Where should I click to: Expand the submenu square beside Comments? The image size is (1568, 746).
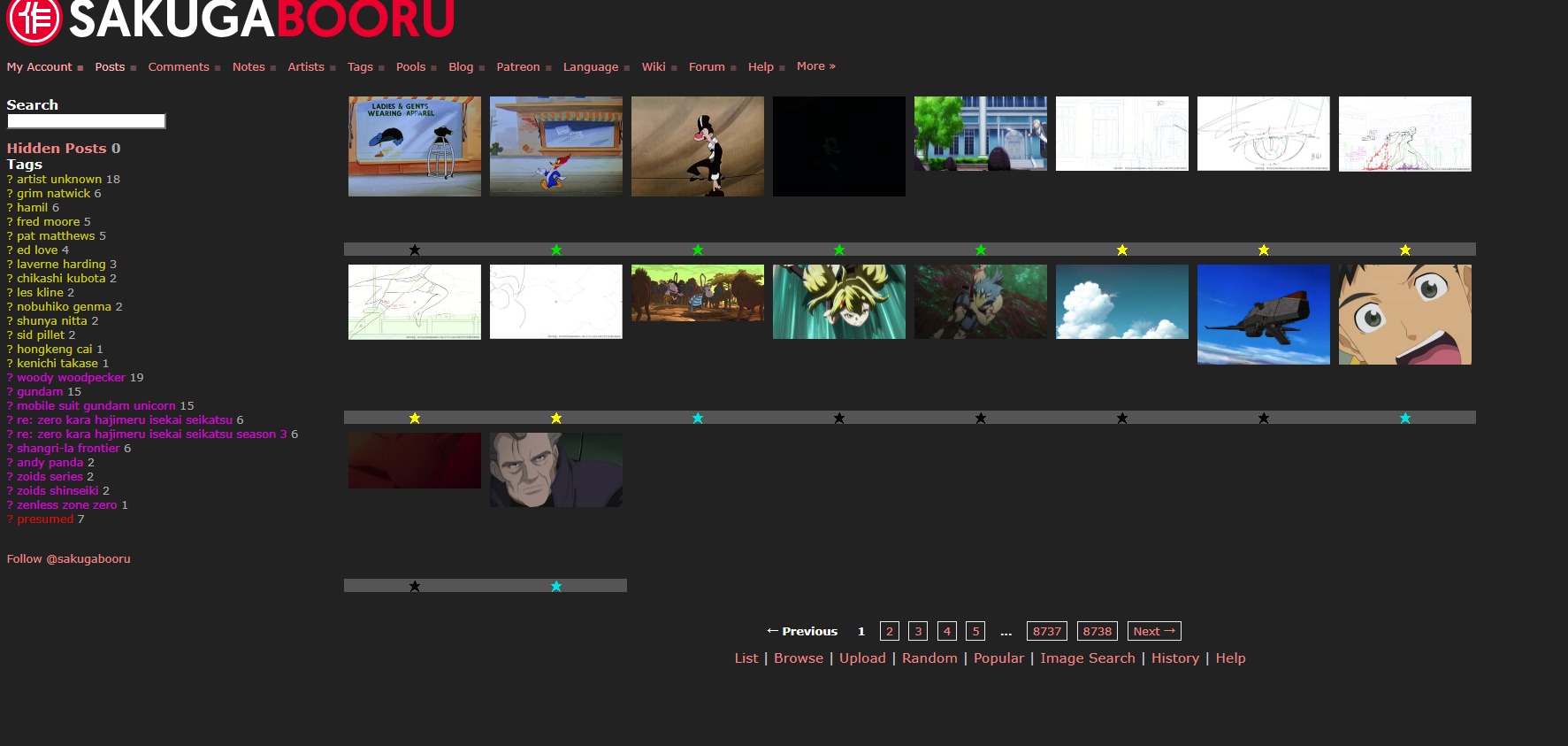coord(218,68)
